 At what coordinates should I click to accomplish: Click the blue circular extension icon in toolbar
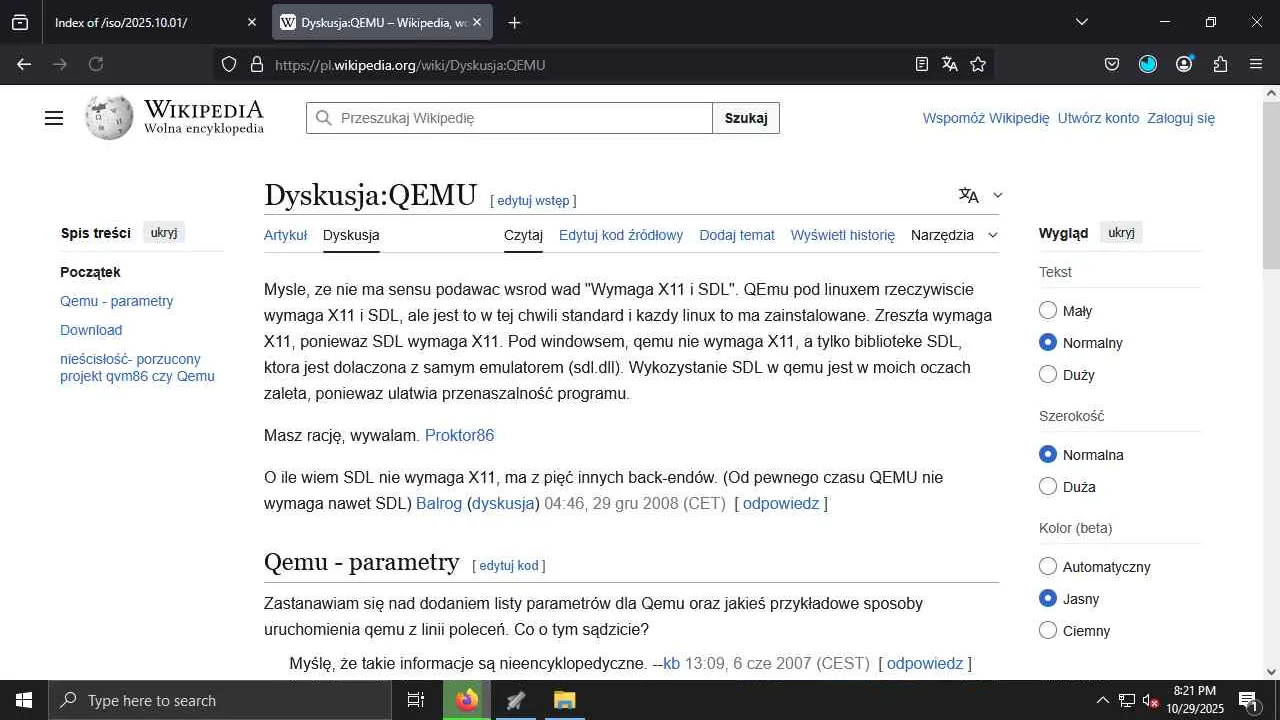[x=1148, y=64]
